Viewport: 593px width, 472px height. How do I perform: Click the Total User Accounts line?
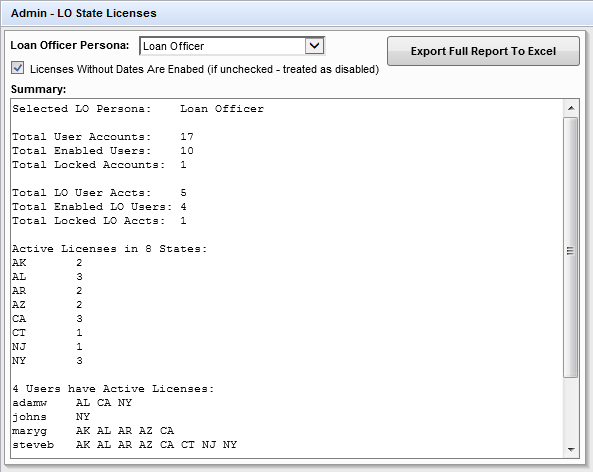click(x=103, y=137)
